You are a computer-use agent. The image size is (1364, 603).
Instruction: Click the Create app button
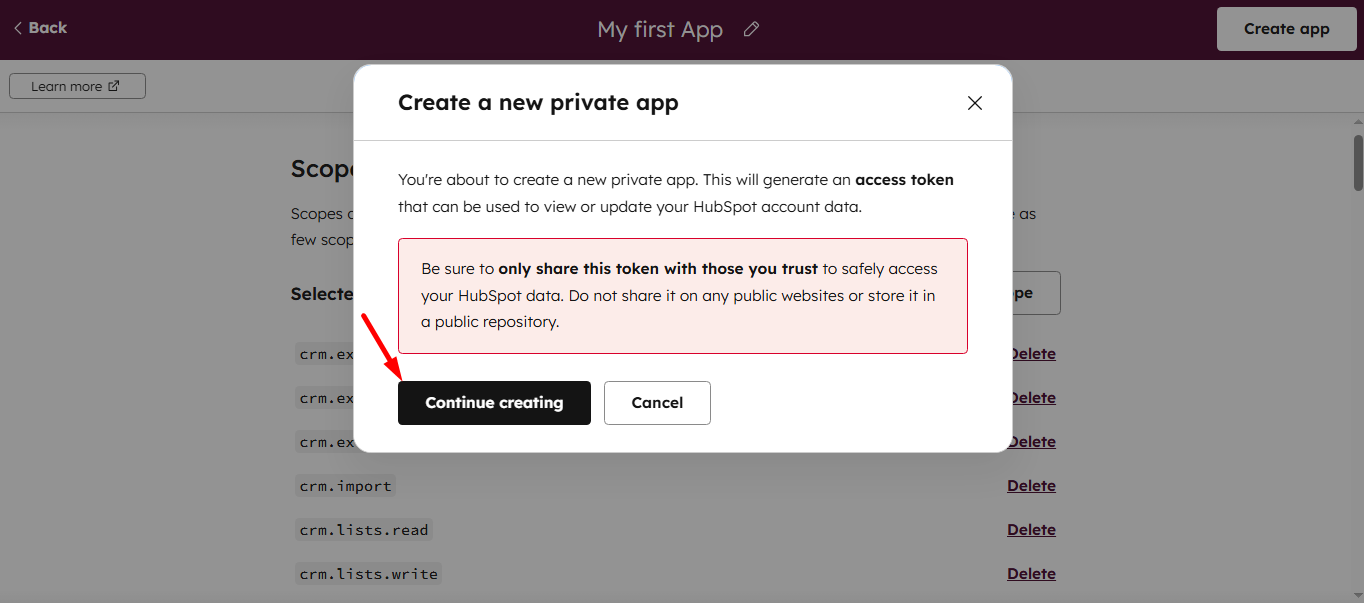point(1286,29)
